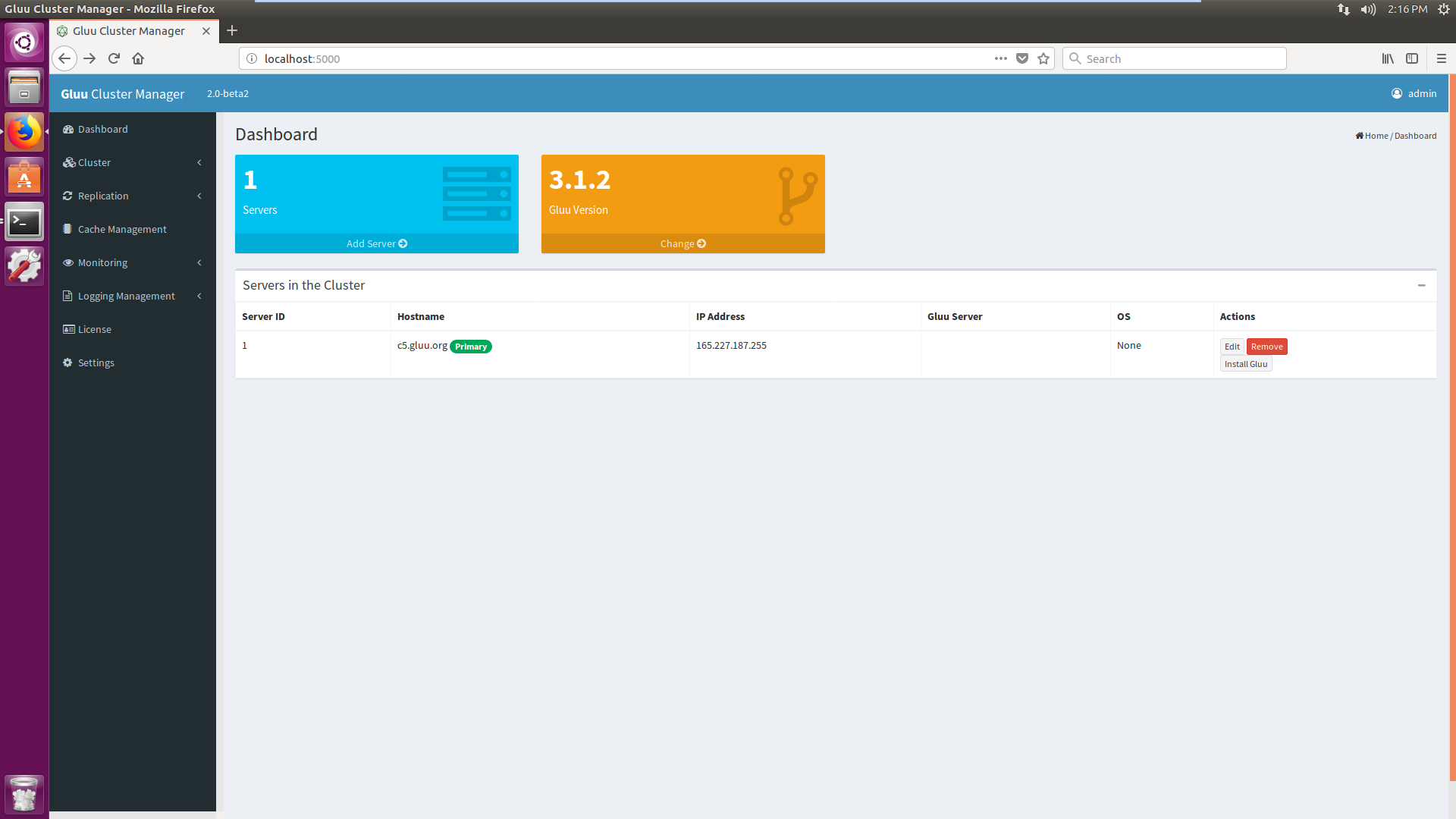The width and height of the screenshot is (1456, 819).
Task: Expand the Cluster submenu chevron
Action: pyautogui.click(x=199, y=162)
